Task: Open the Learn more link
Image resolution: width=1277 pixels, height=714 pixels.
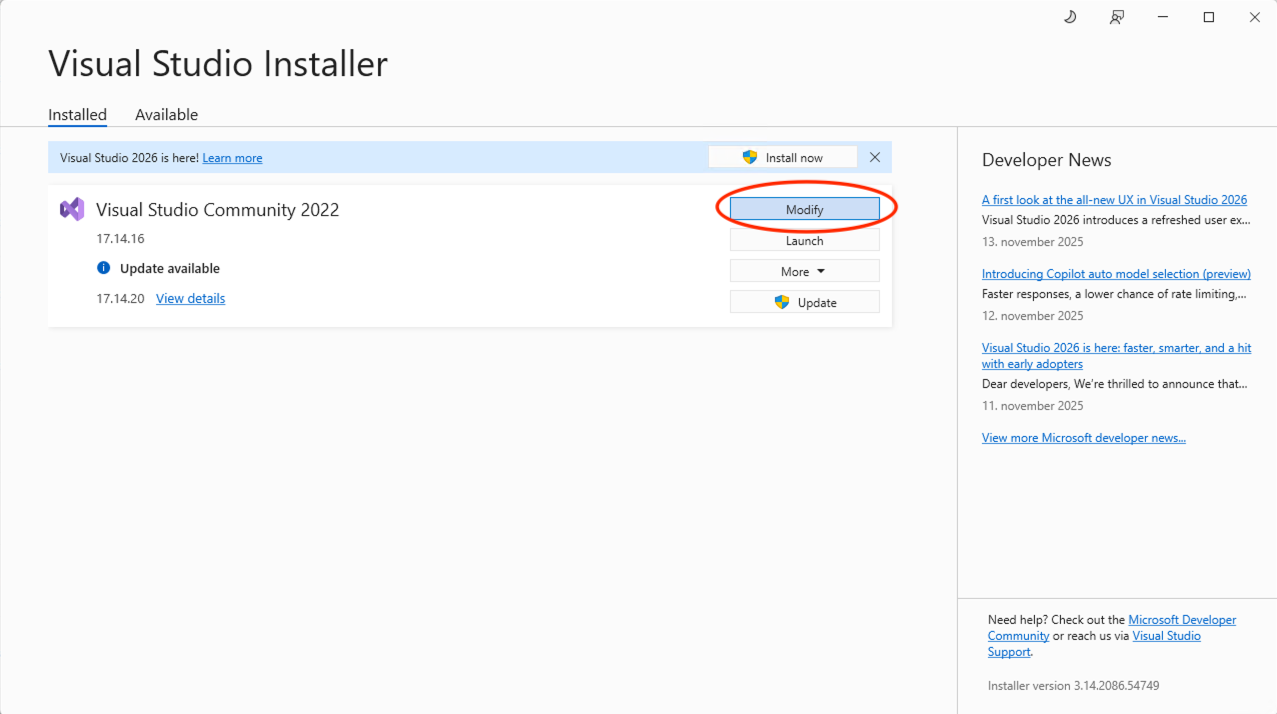Action: pyautogui.click(x=232, y=158)
